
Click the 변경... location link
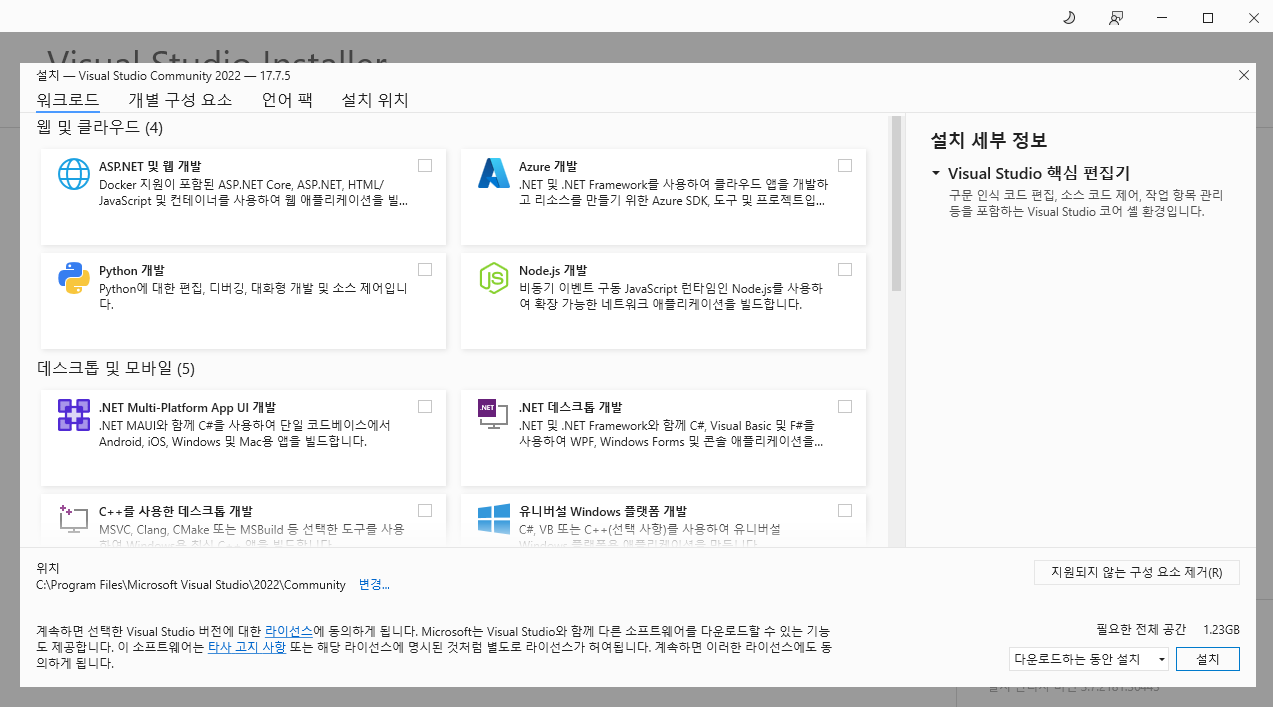point(374,585)
